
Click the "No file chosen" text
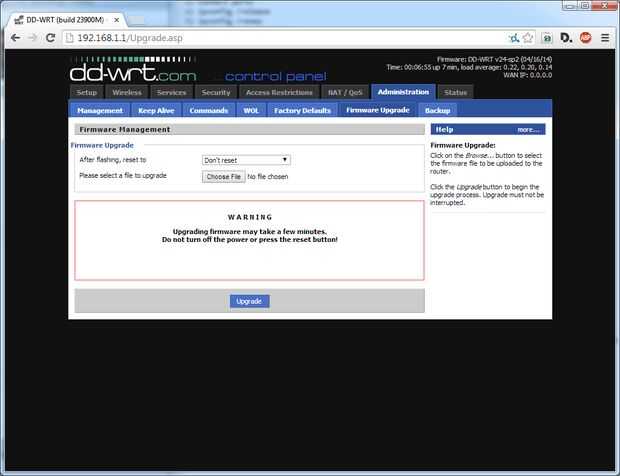click(x=268, y=177)
